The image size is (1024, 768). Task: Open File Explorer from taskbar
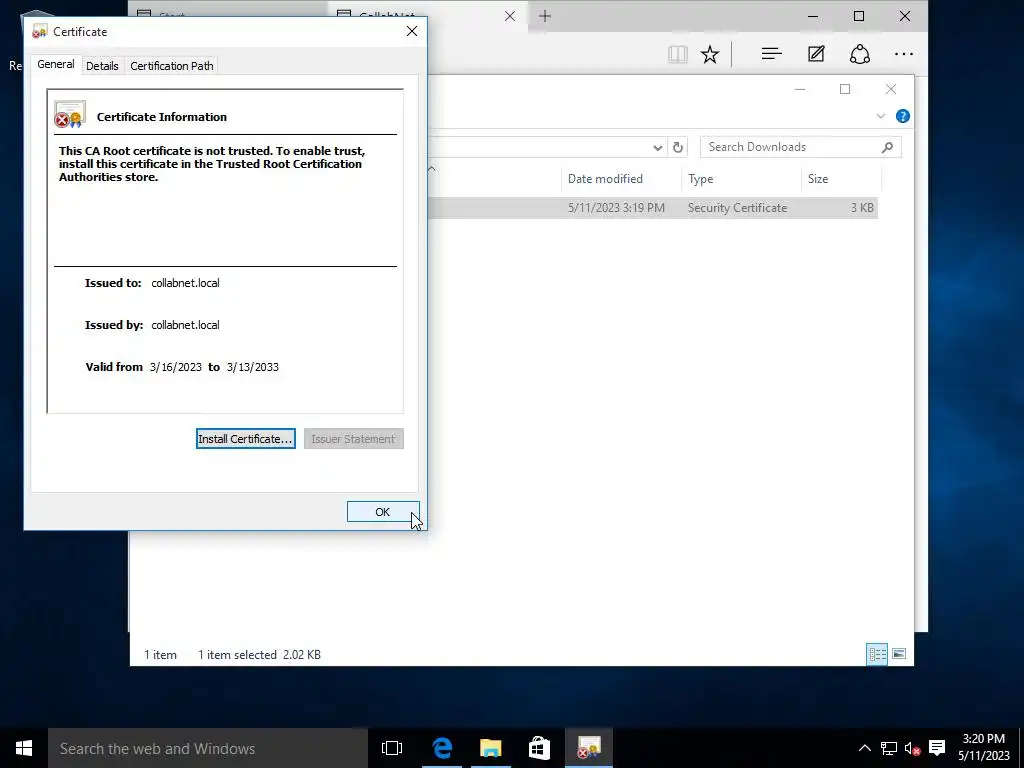tap(490, 748)
